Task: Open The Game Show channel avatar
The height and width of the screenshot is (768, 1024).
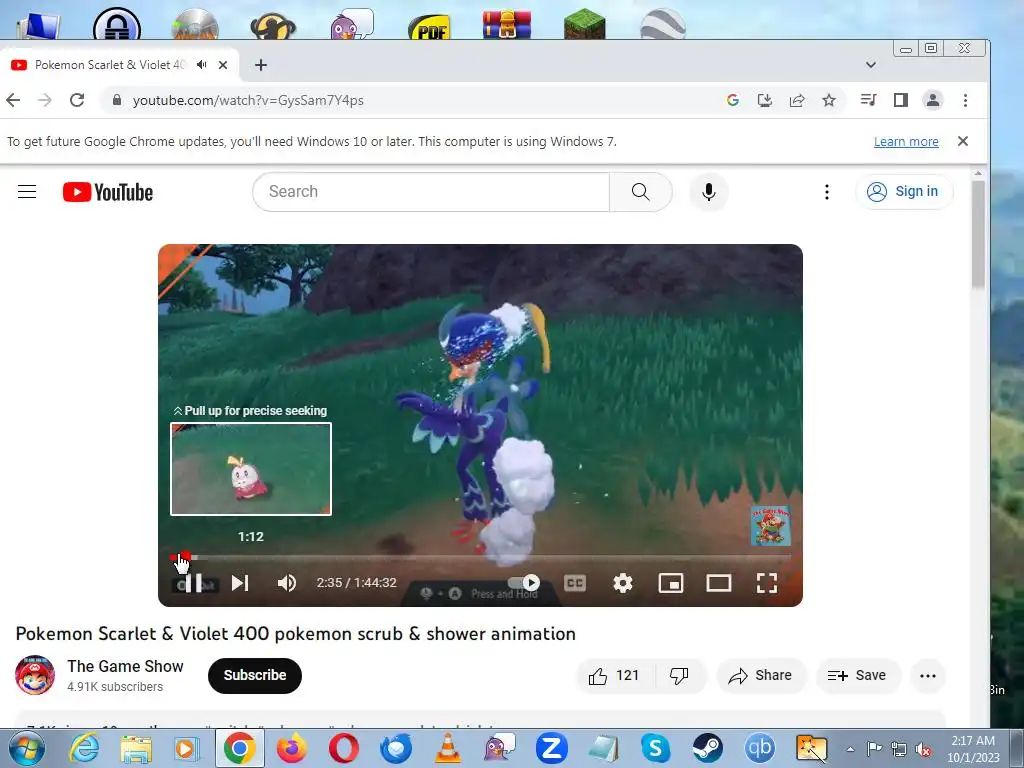Action: (x=35, y=675)
